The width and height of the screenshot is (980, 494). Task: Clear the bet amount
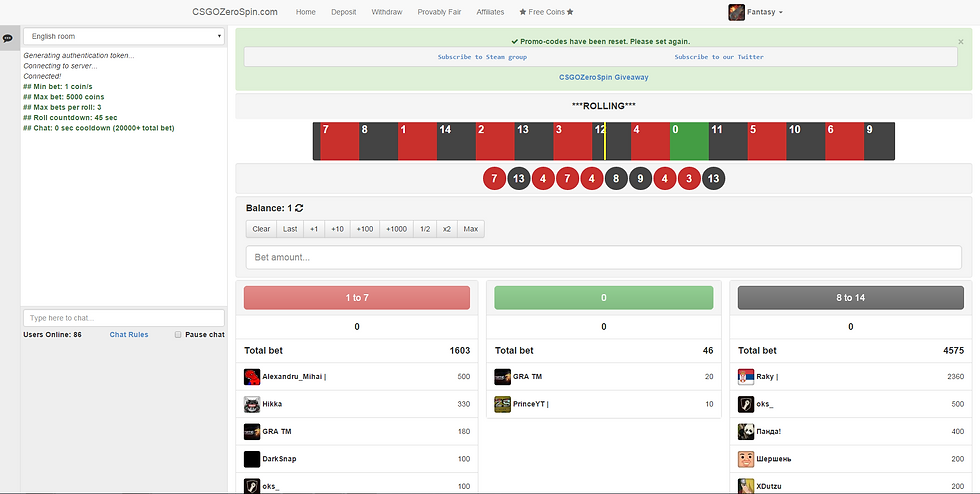tap(261, 229)
